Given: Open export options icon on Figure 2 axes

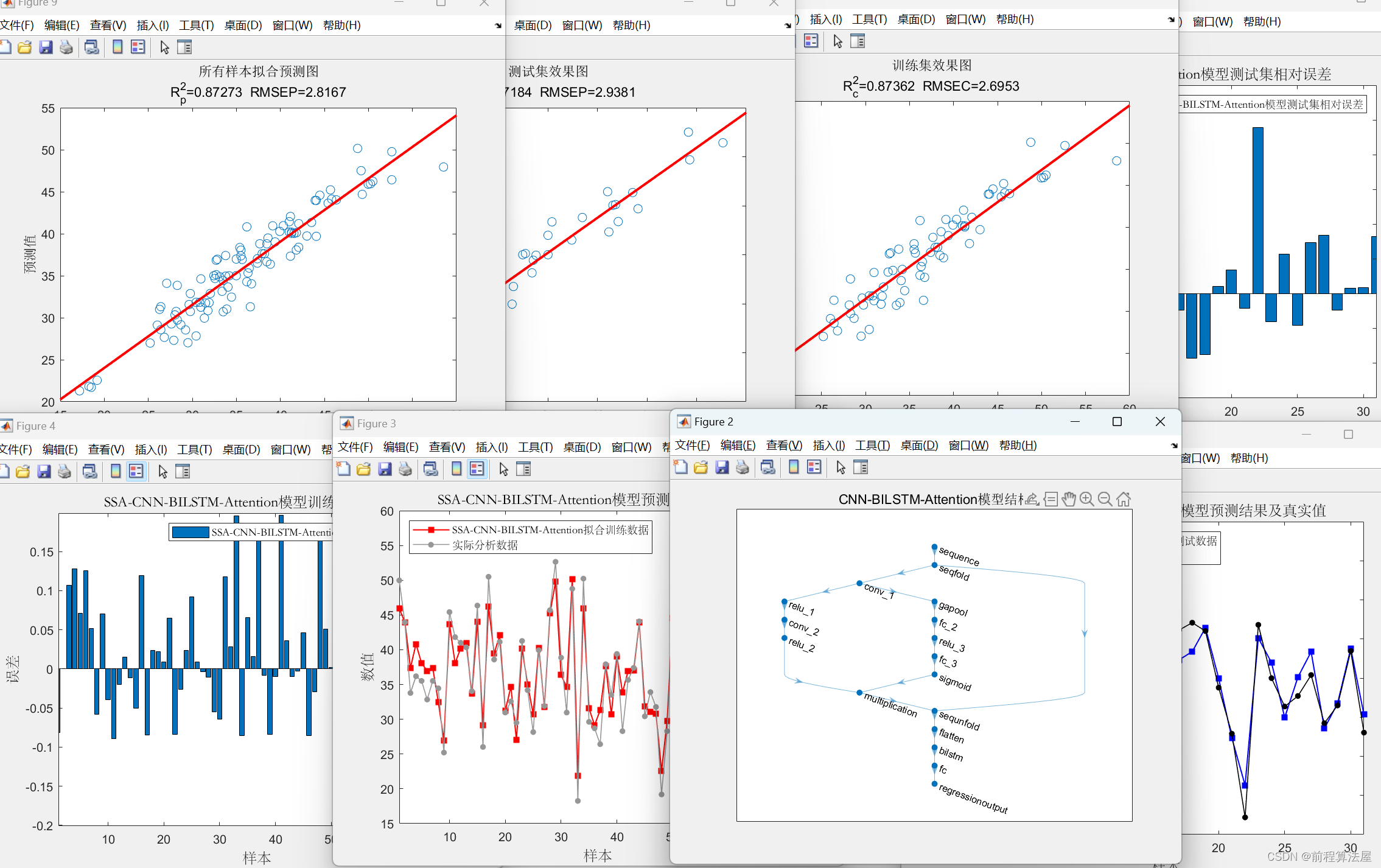Looking at the screenshot, I should point(1032,499).
